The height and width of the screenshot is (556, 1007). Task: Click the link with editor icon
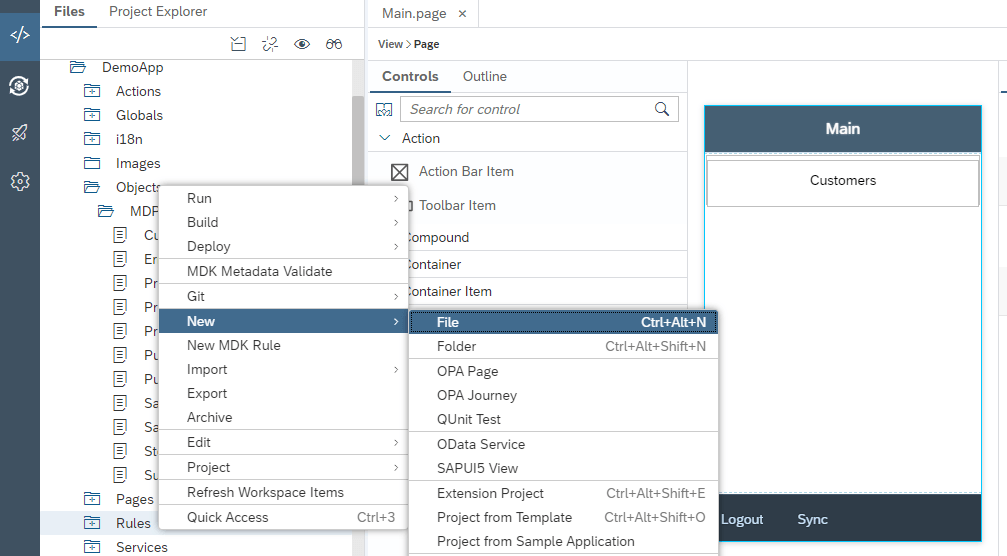point(270,44)
